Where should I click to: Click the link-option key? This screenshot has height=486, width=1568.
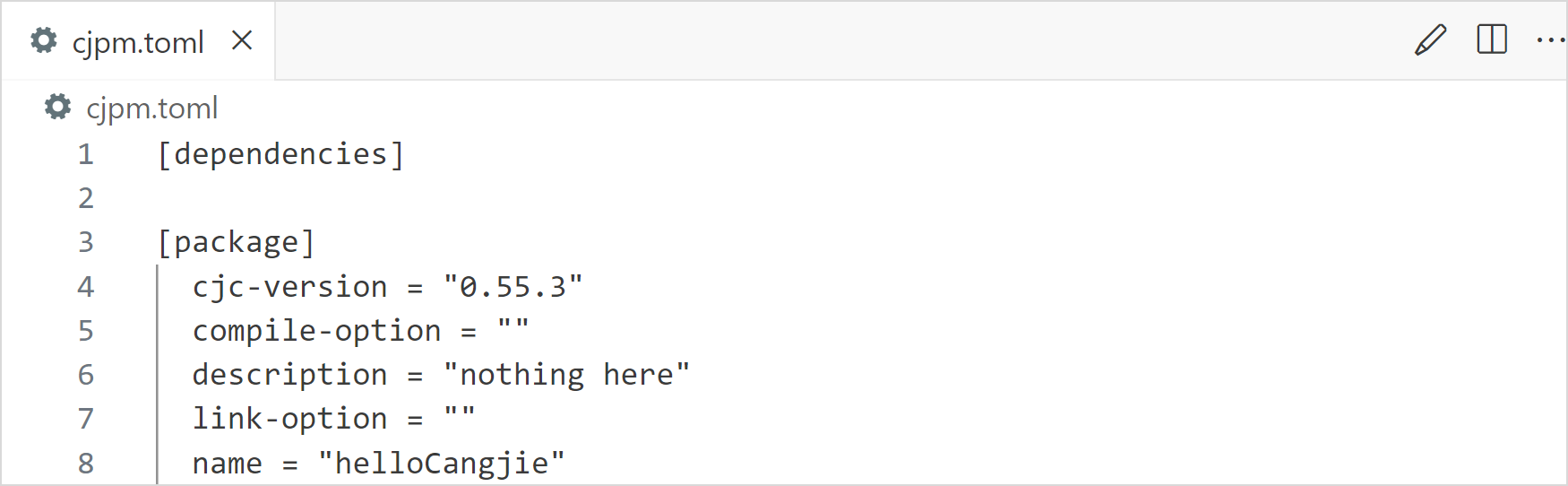[289, 419]
